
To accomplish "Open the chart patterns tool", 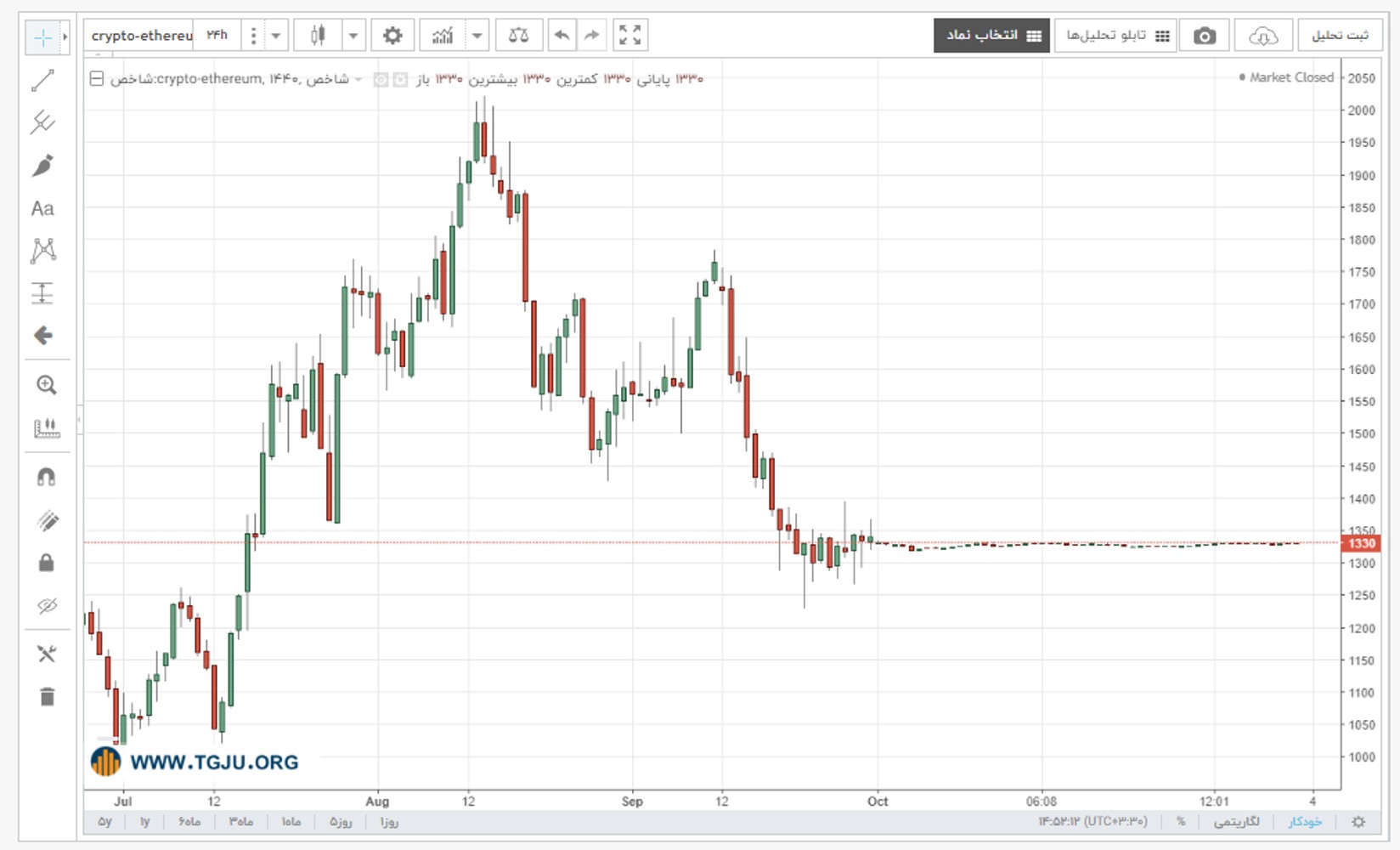I will click(42, 250).
